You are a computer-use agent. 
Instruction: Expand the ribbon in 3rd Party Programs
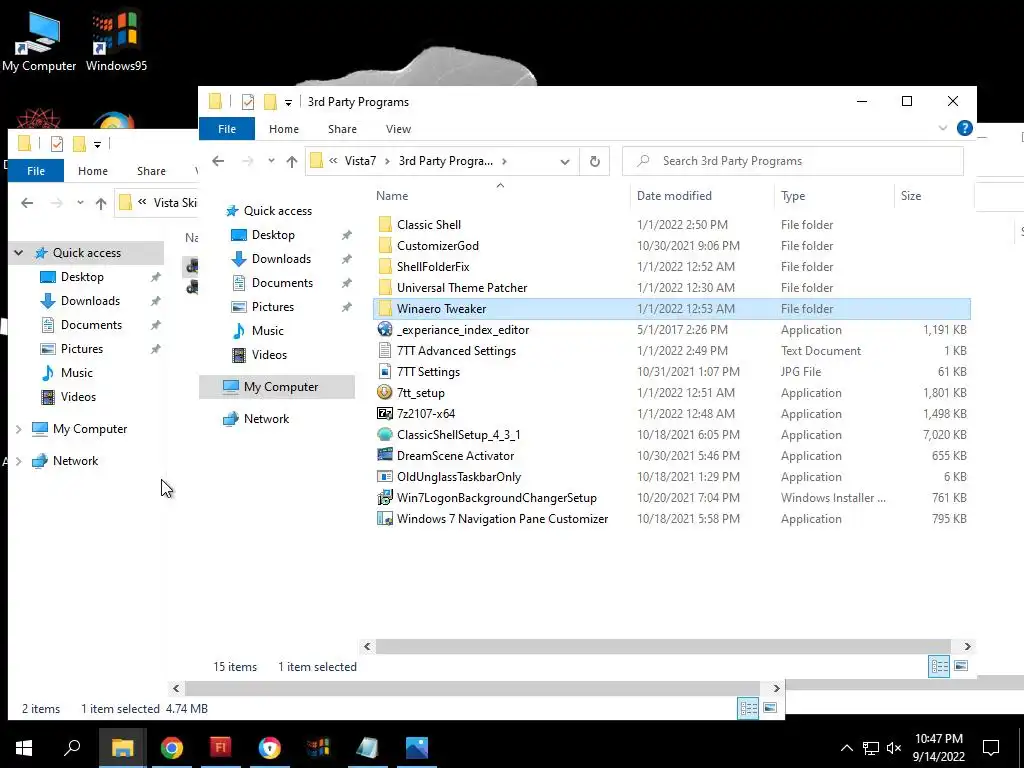click(942, 128)
